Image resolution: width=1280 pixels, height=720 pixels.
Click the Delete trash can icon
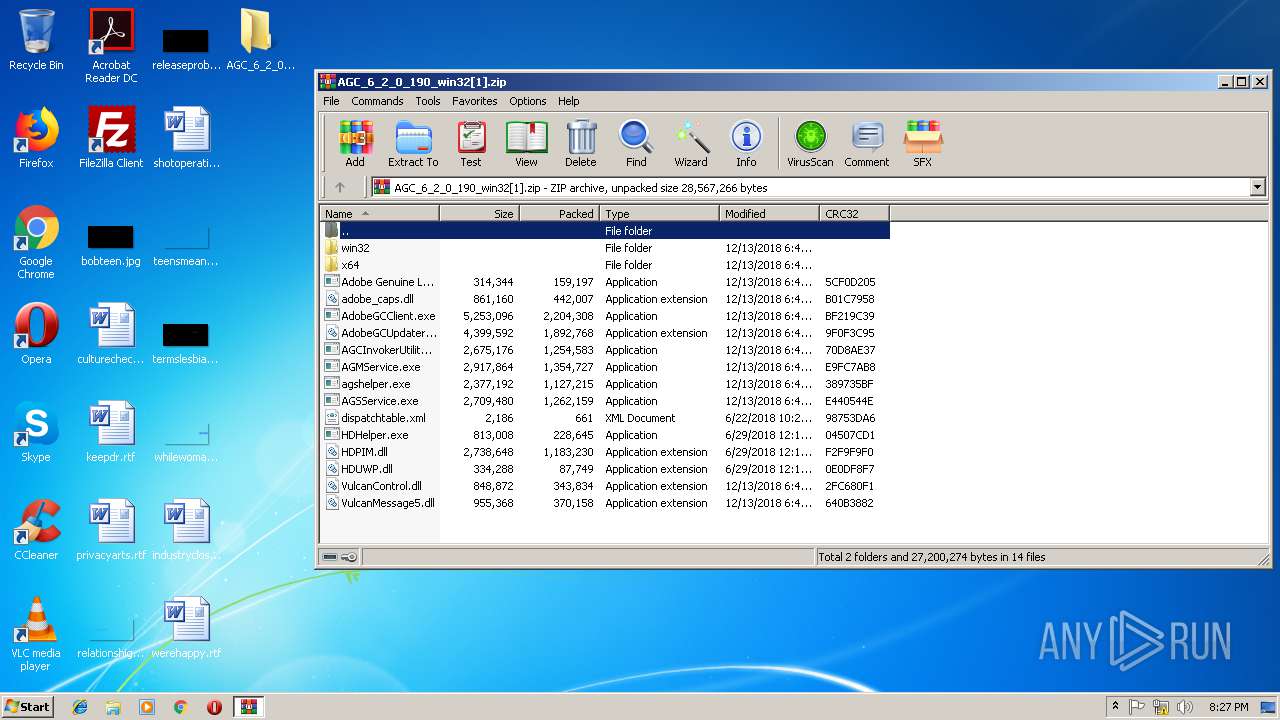pyautogui.click(x=580, y=143)
